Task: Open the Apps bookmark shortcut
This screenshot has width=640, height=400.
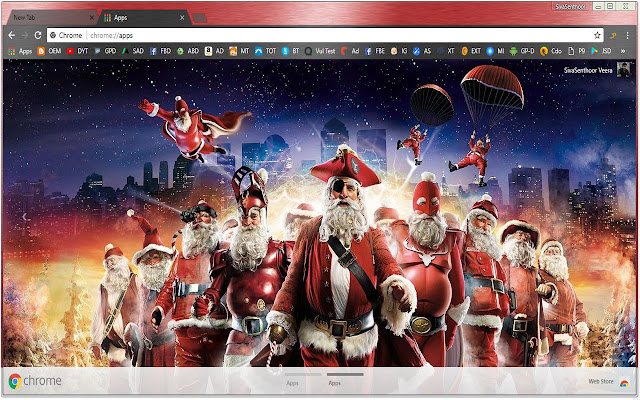Action: pos(20,51)
